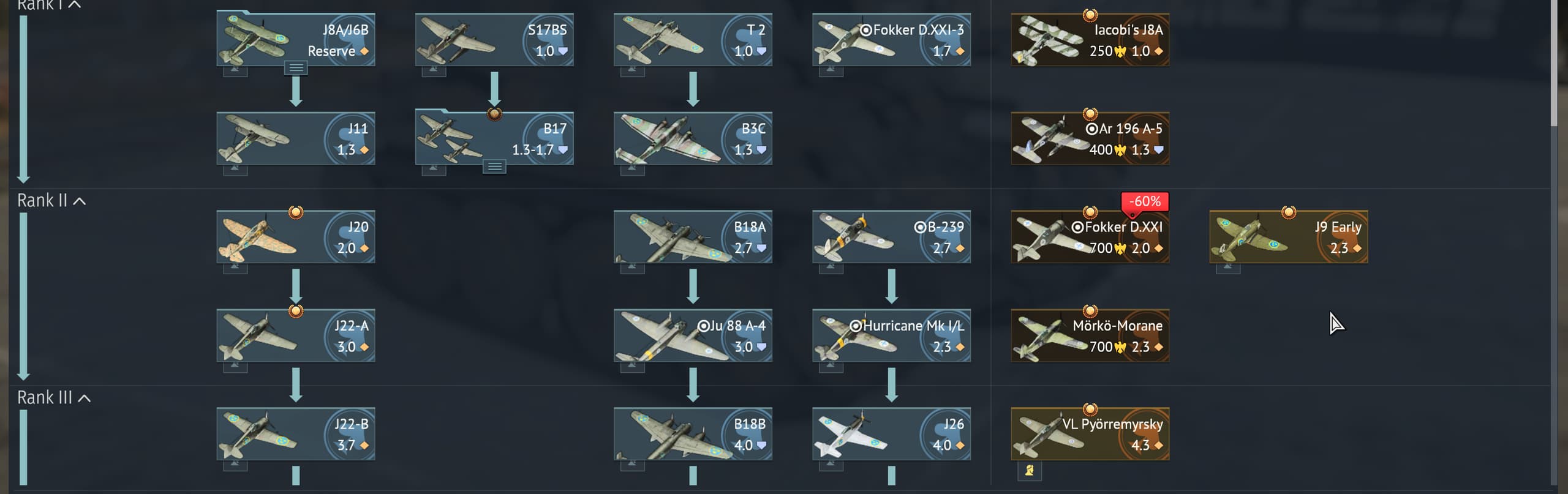1568x494 pixels.
Task: Click the gold bust icon under VL Pyörremyrsky
Action: pos(1030,470)
